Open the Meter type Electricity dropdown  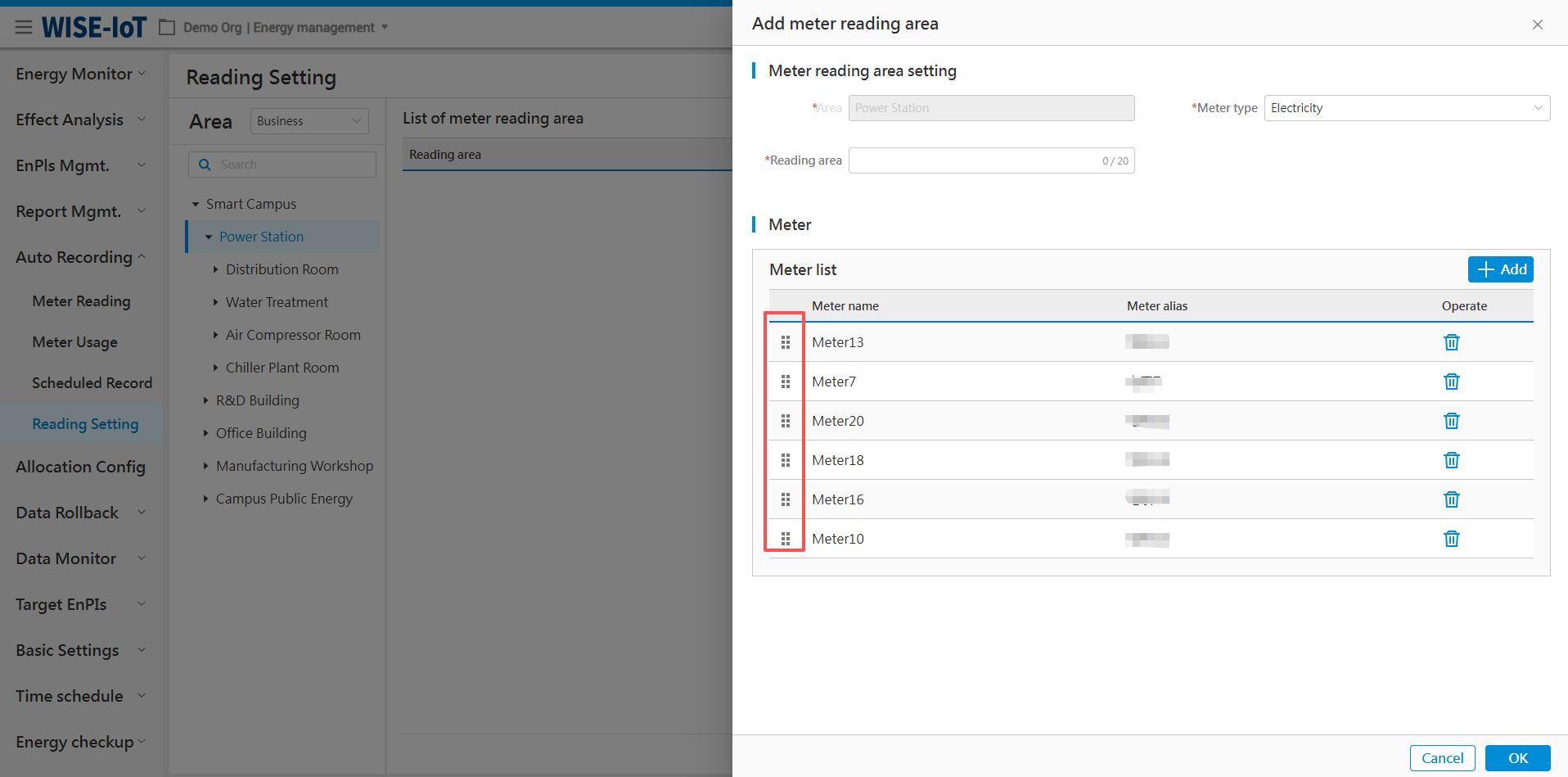(x=1406, y=108)
